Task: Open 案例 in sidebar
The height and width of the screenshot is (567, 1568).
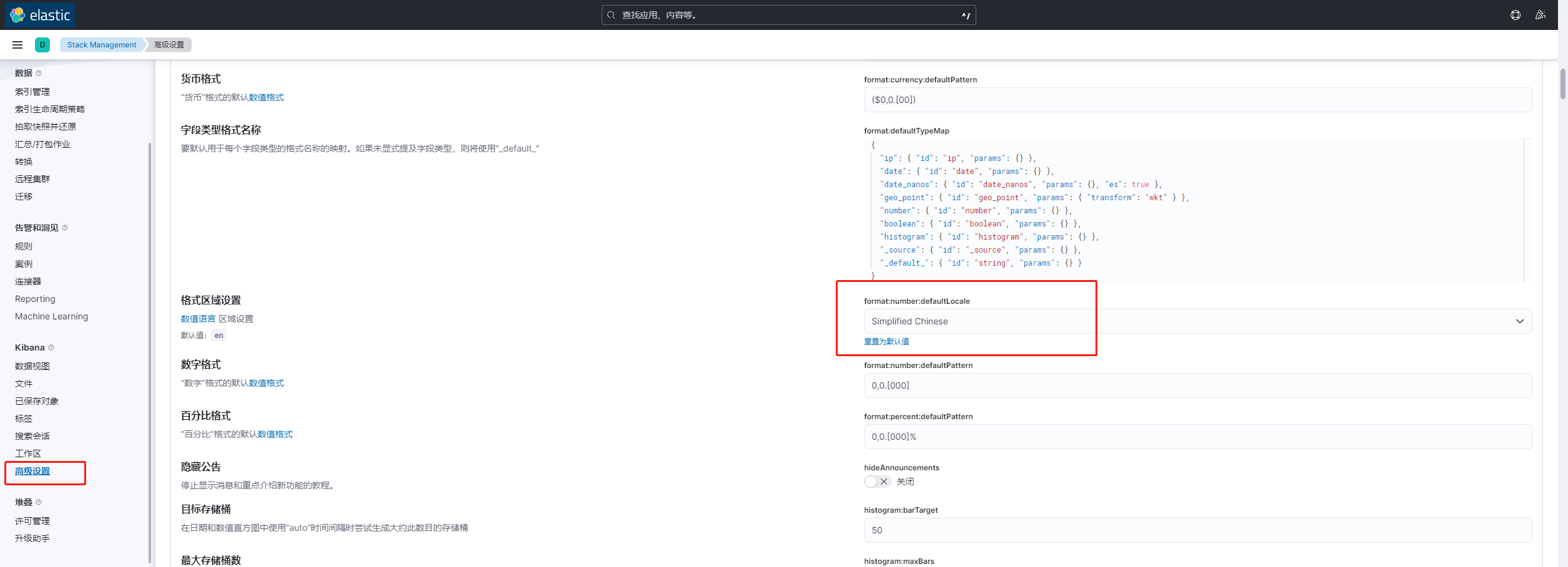Action: pyautogui.click(x=24, y=264)
